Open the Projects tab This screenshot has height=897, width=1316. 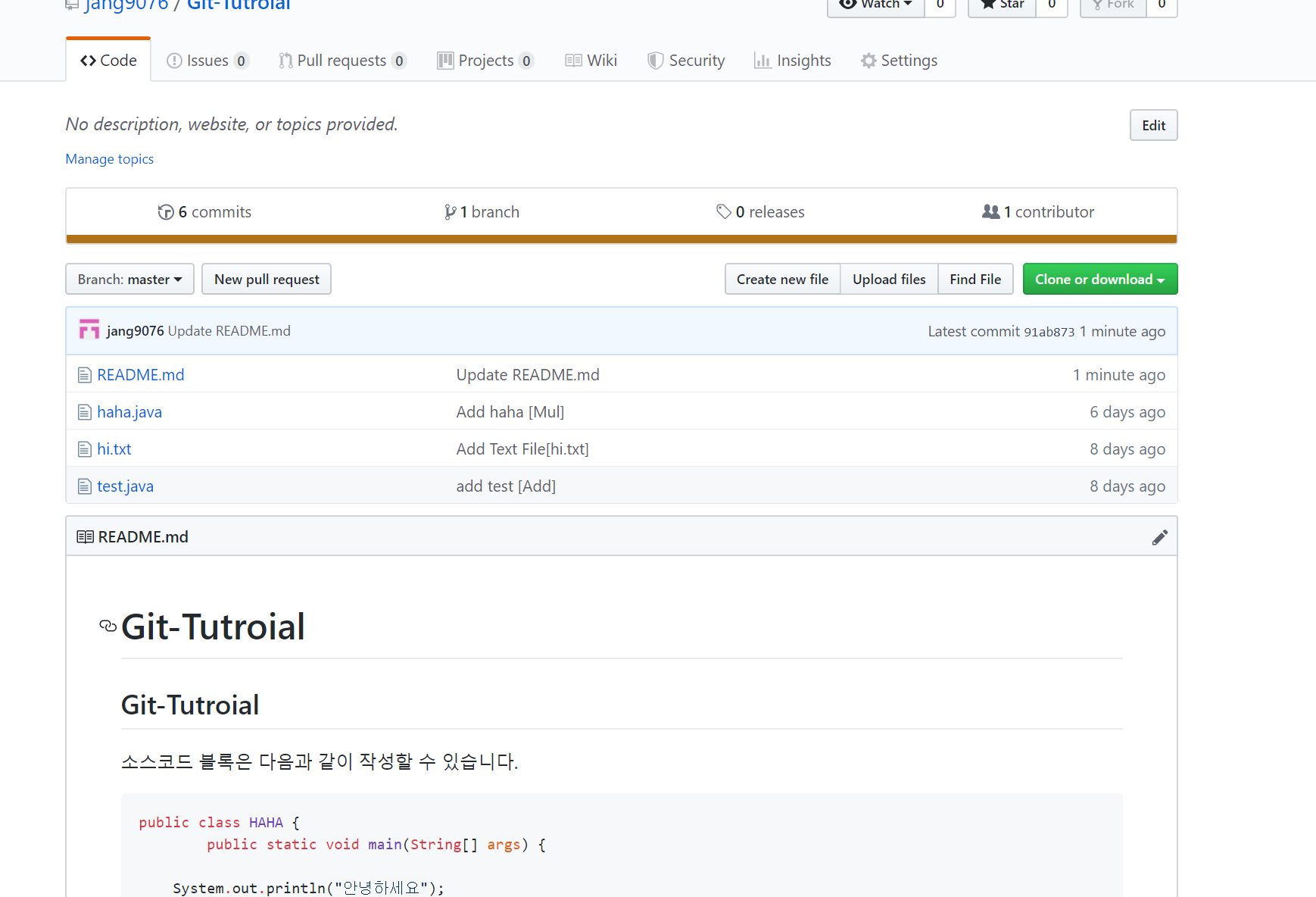pyautogui.click(x=485, y=61)
